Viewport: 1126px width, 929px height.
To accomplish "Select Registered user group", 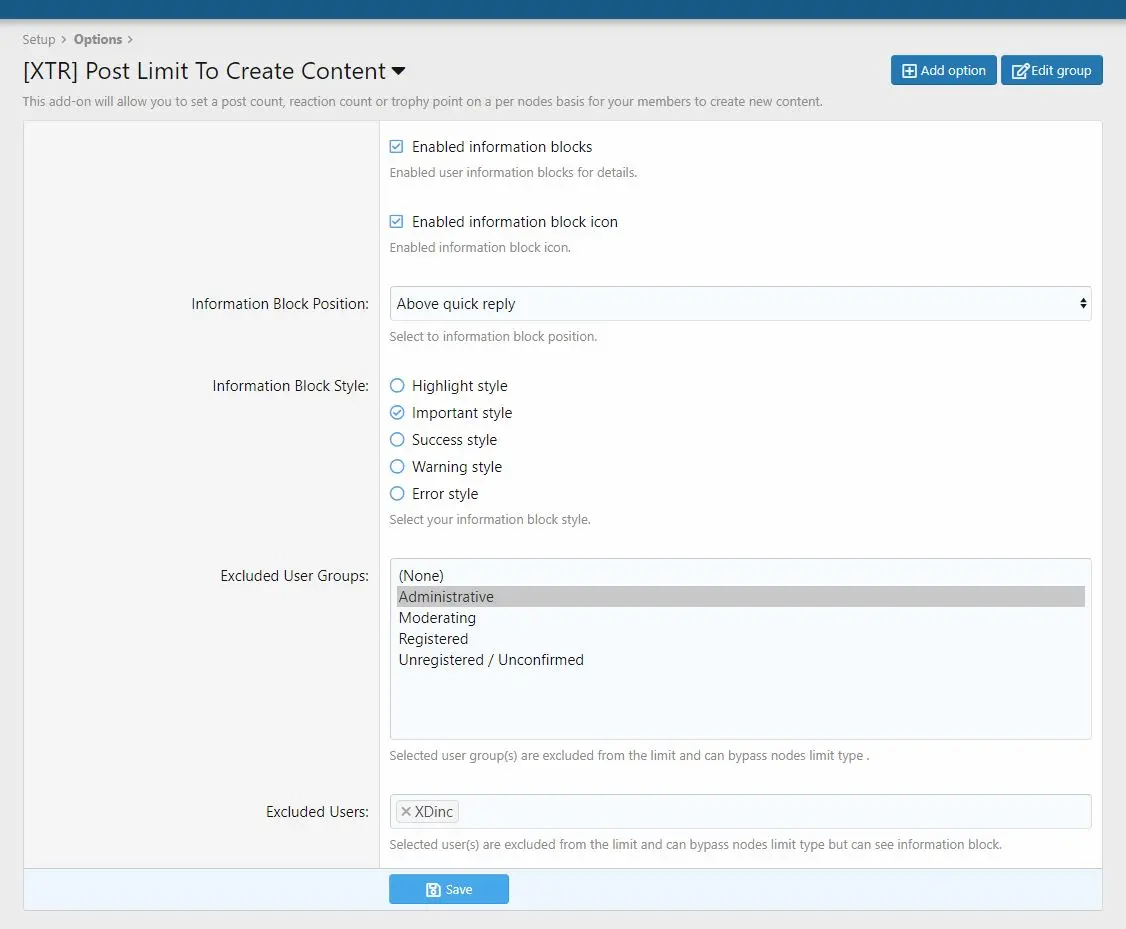I will (x=740, y=638).
